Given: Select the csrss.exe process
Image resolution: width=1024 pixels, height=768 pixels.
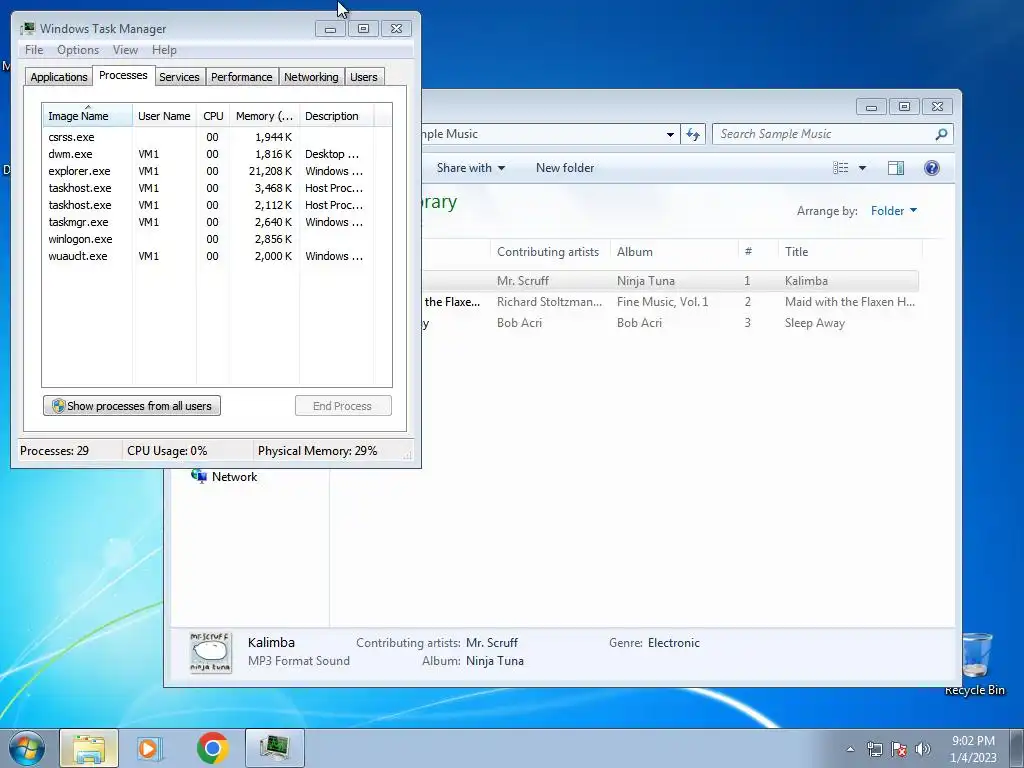Looking at the screenshot, I should pos(71,137).
